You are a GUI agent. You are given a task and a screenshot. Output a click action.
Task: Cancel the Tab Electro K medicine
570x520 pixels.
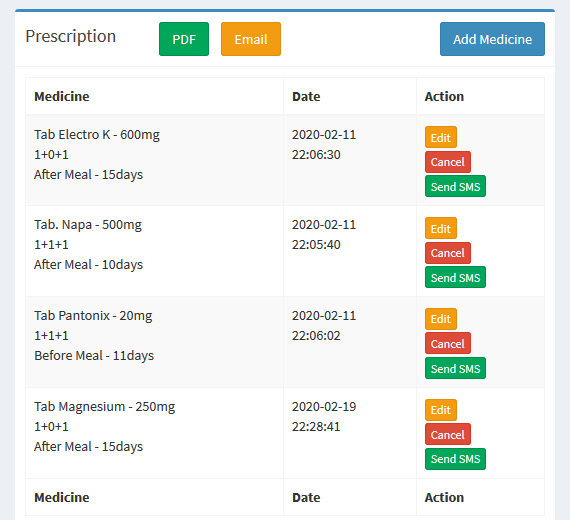[448, 162]
